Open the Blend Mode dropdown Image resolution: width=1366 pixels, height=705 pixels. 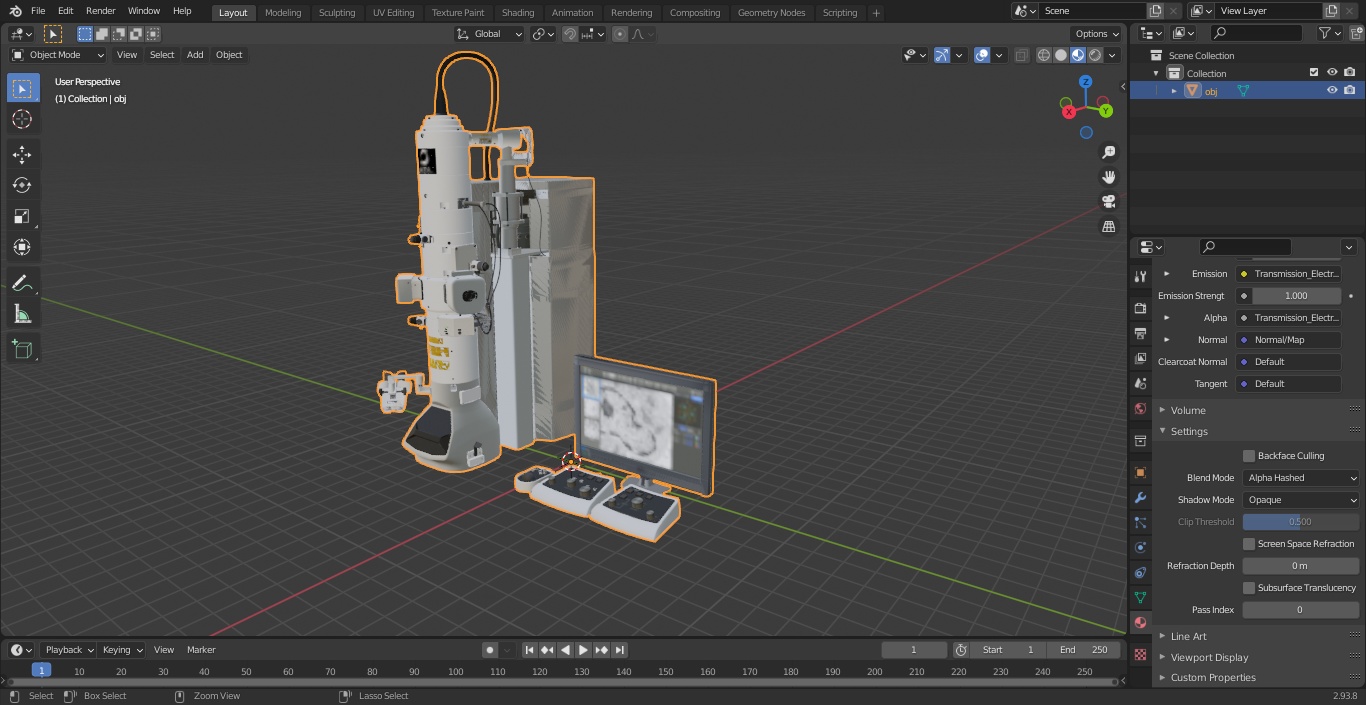(x=1301, y=478)
